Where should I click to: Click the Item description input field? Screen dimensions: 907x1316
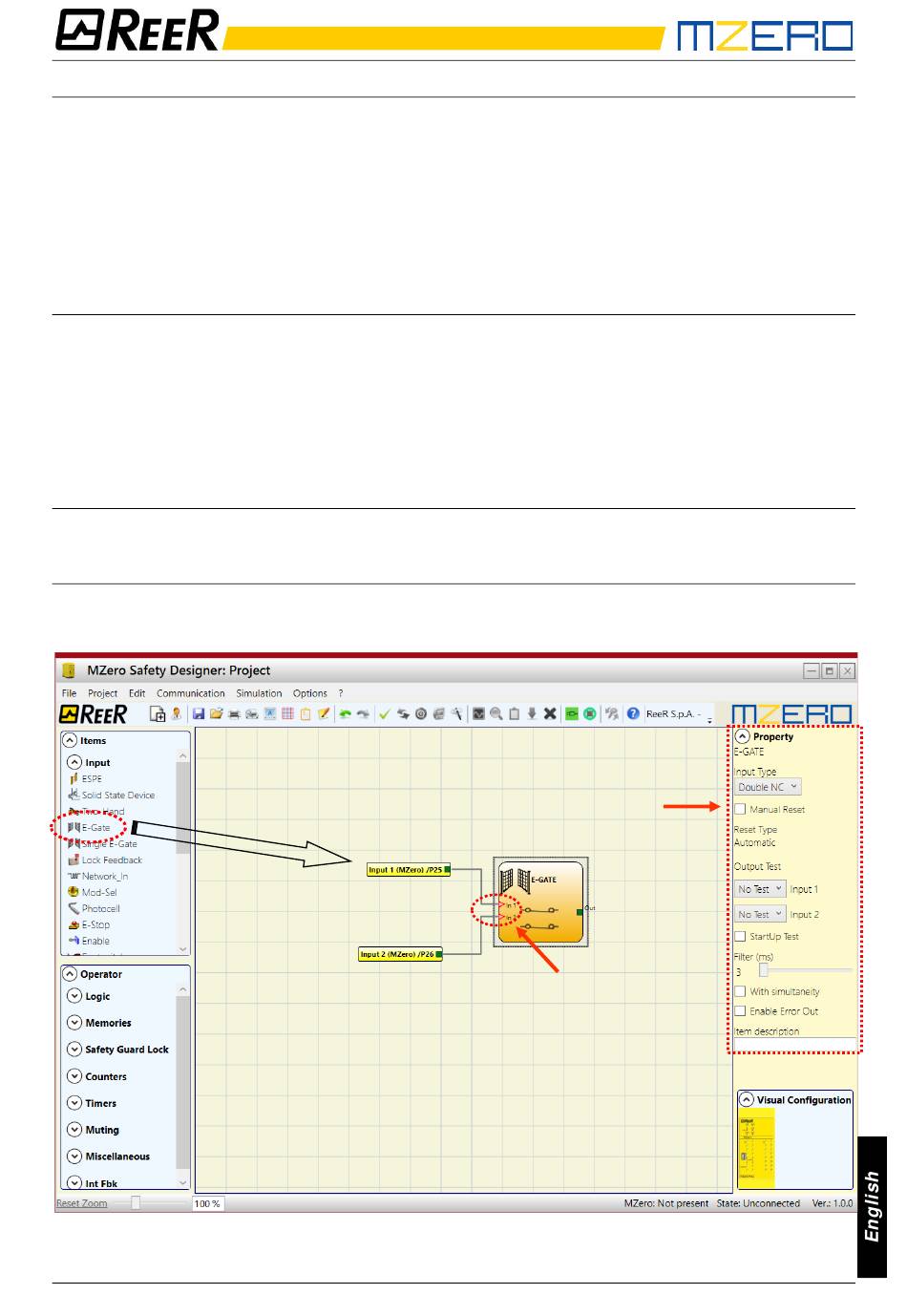[794, 1043]
